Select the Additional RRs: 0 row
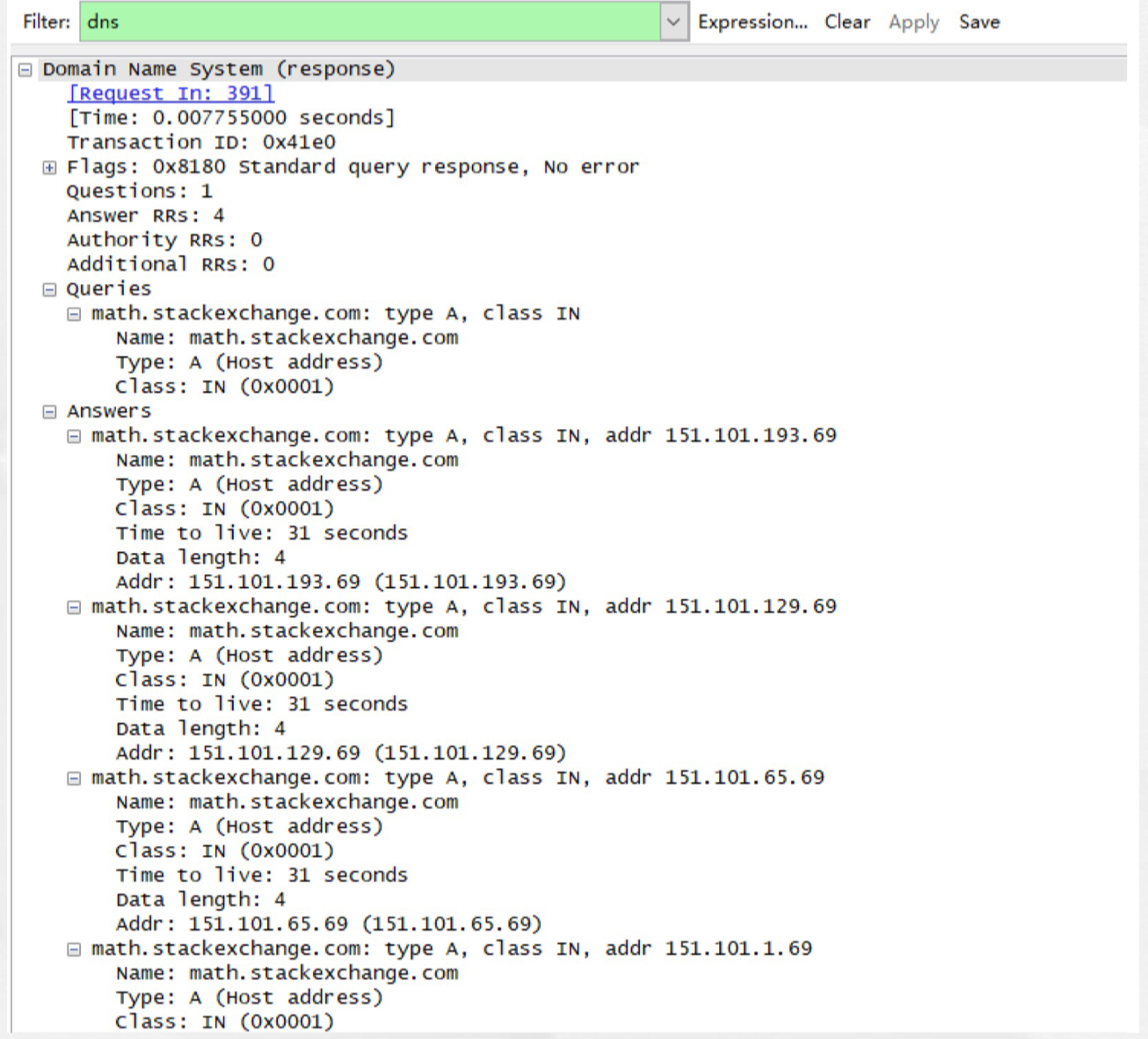This screenshot has height=1039, width=1148. tap(171, 265)
